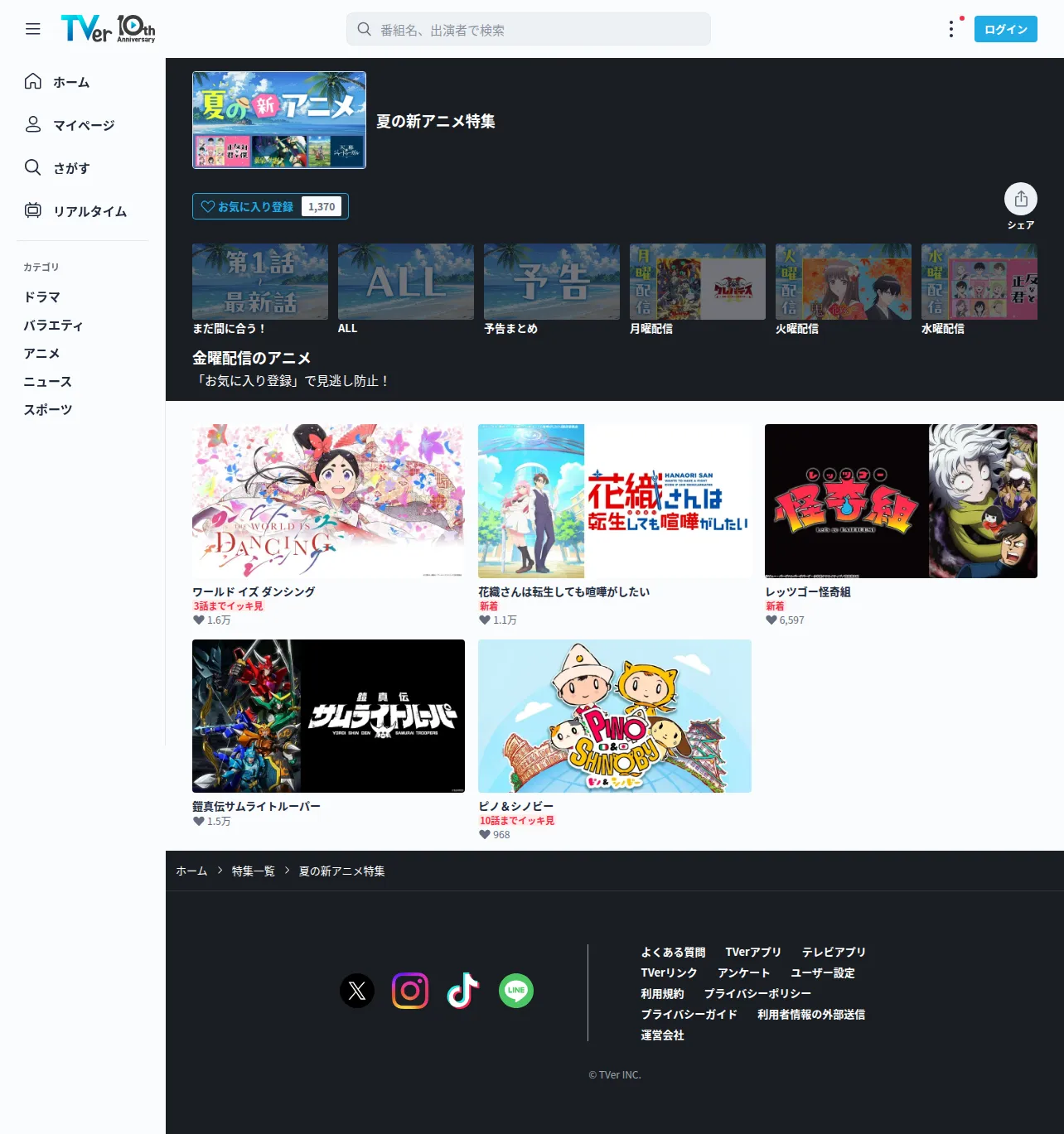Open the 鎧真伝サムライトルーパー thumbnail
This screenshot has width=1064, height=1134.
coord(328,716)
